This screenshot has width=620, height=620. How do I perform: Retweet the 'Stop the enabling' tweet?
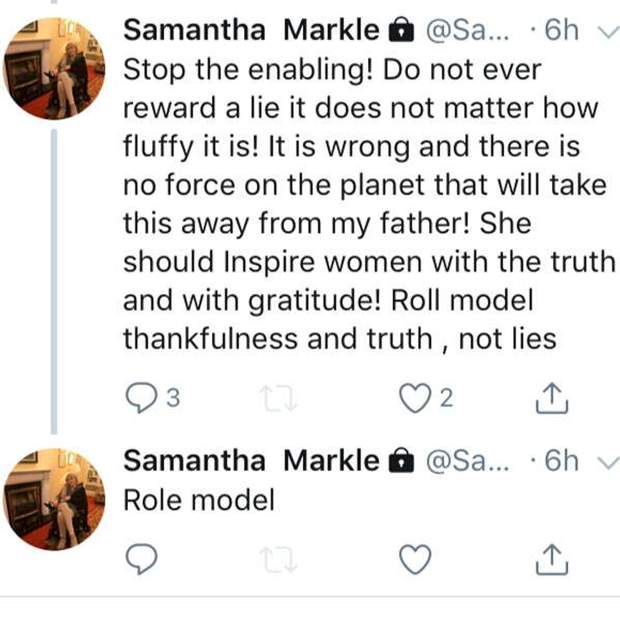(274, 399)
